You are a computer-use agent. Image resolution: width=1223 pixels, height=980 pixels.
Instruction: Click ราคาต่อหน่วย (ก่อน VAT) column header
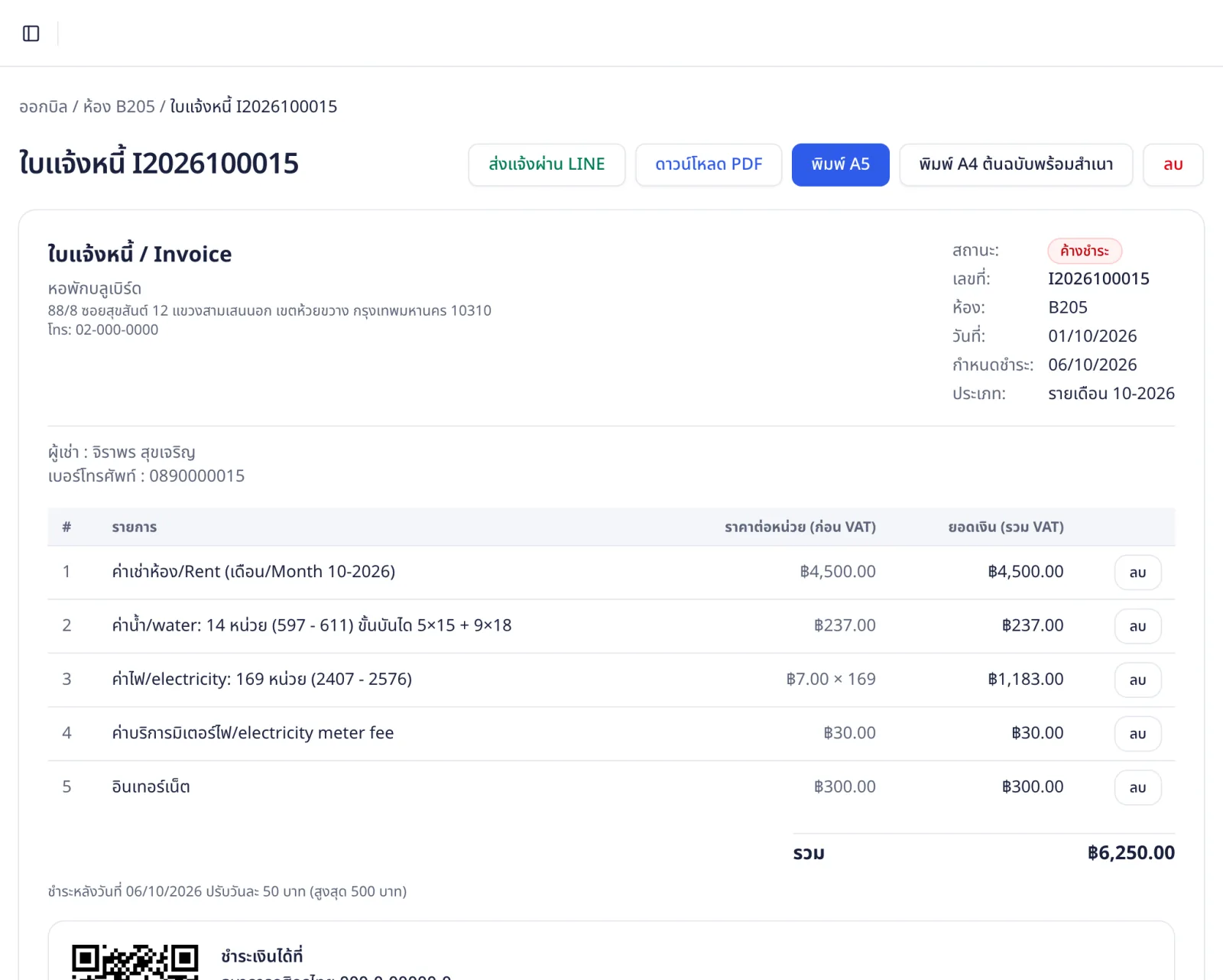800,527
